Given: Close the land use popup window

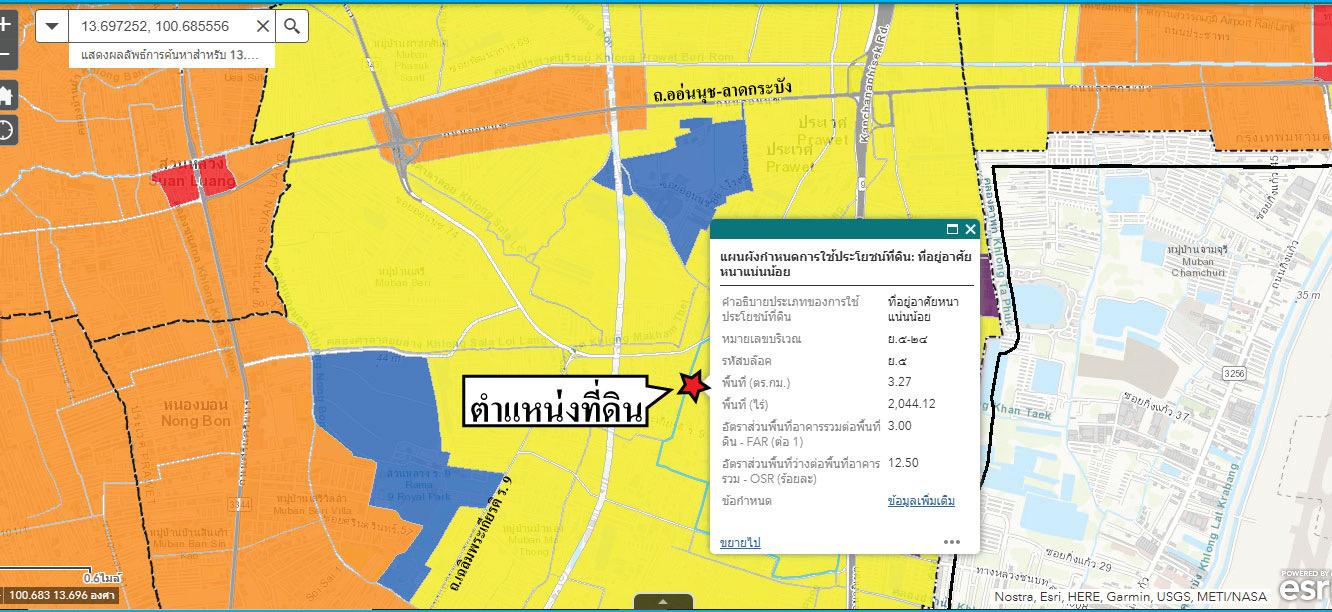Looking at the screenshot, I should click(x=970, y=228).
